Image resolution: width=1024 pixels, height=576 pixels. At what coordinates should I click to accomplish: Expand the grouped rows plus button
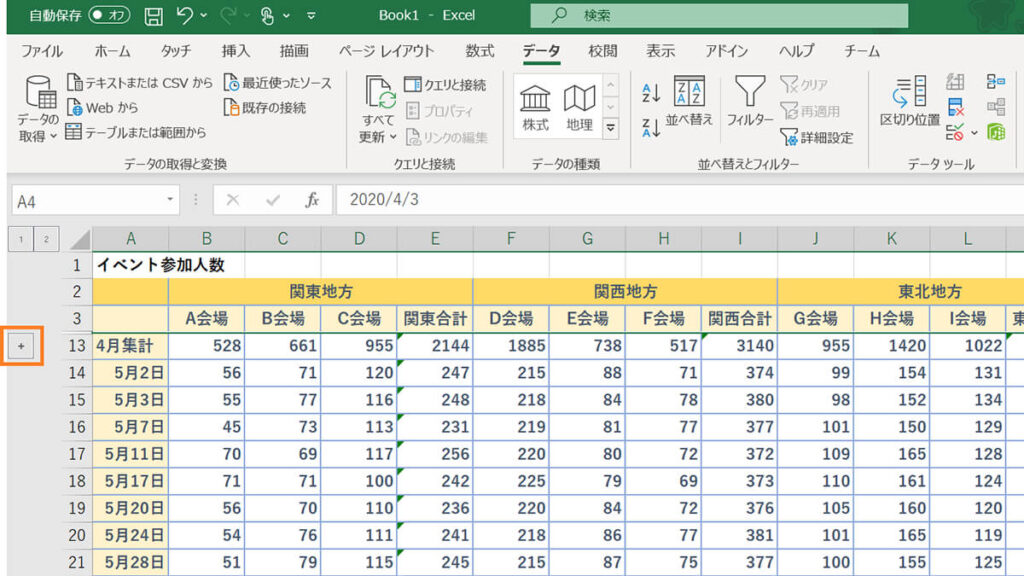point(21,346)
